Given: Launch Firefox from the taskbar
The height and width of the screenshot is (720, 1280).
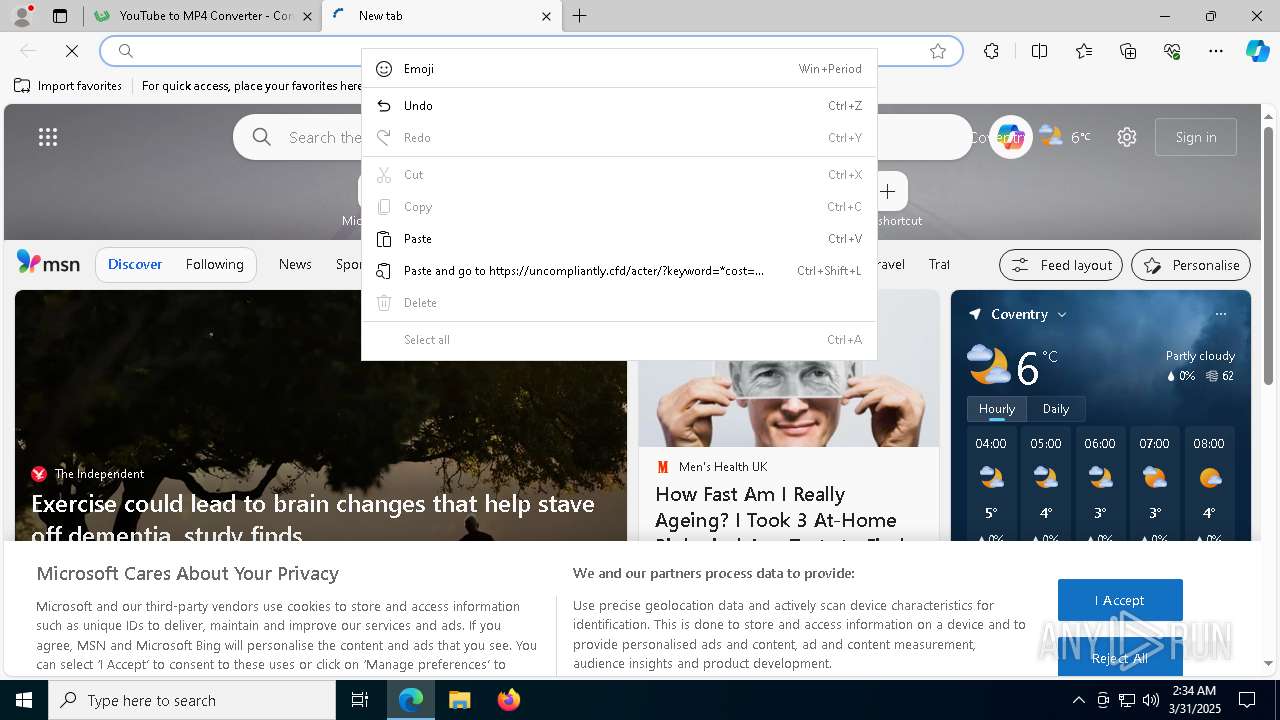Looking at the screenshot, I should click(x=508, y=700).
